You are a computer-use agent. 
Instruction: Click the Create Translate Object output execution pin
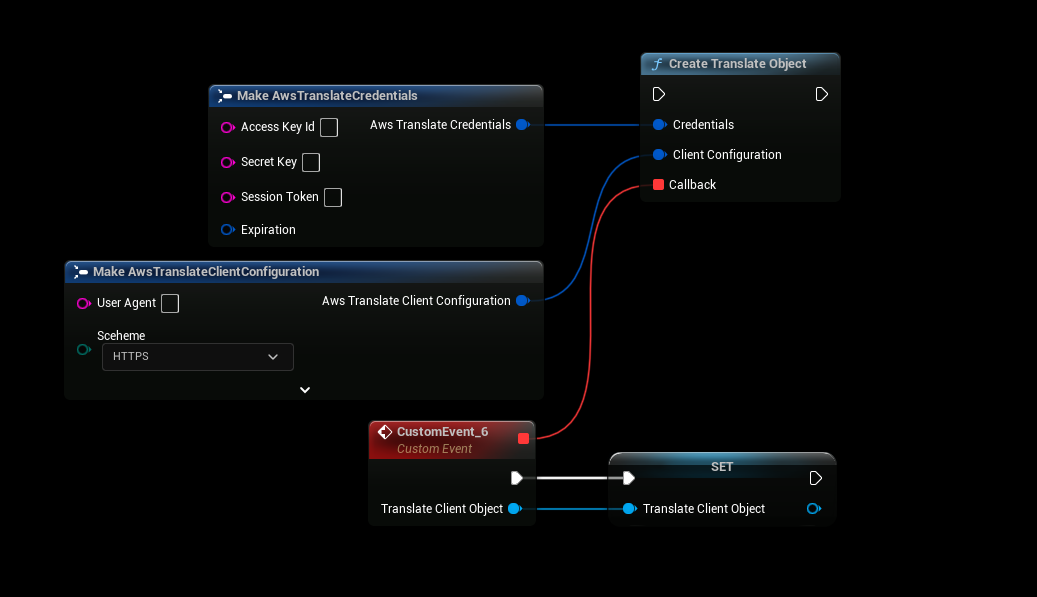coord(821,94)
